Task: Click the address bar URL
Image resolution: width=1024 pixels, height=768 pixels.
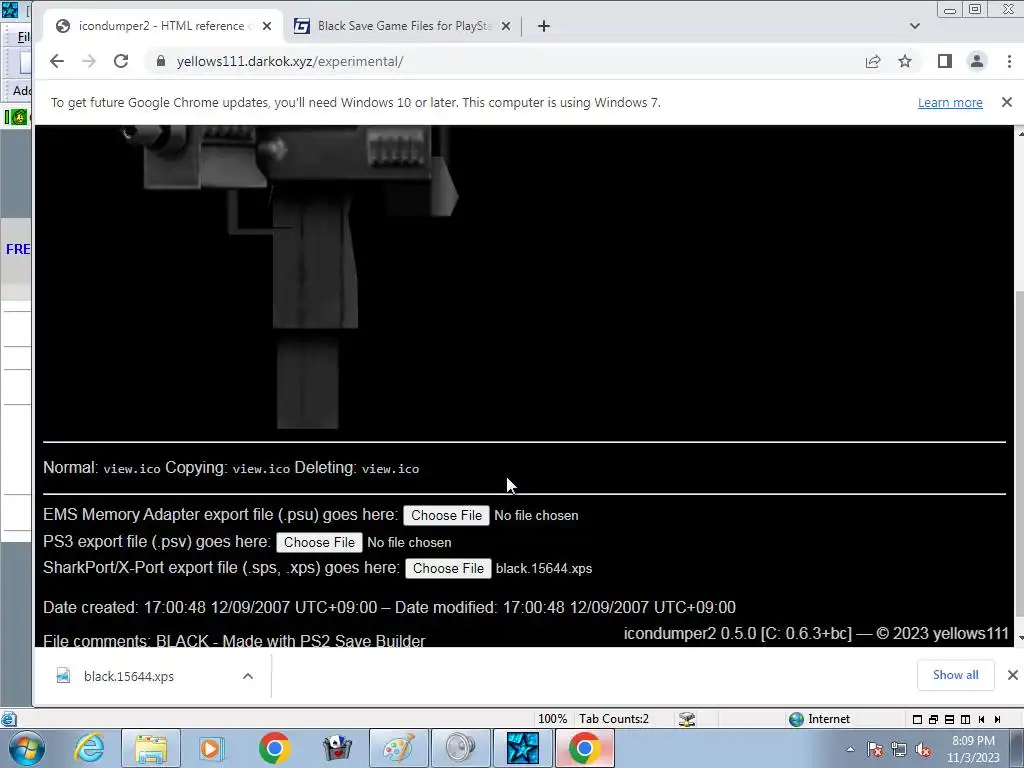Action: [290, 61]
